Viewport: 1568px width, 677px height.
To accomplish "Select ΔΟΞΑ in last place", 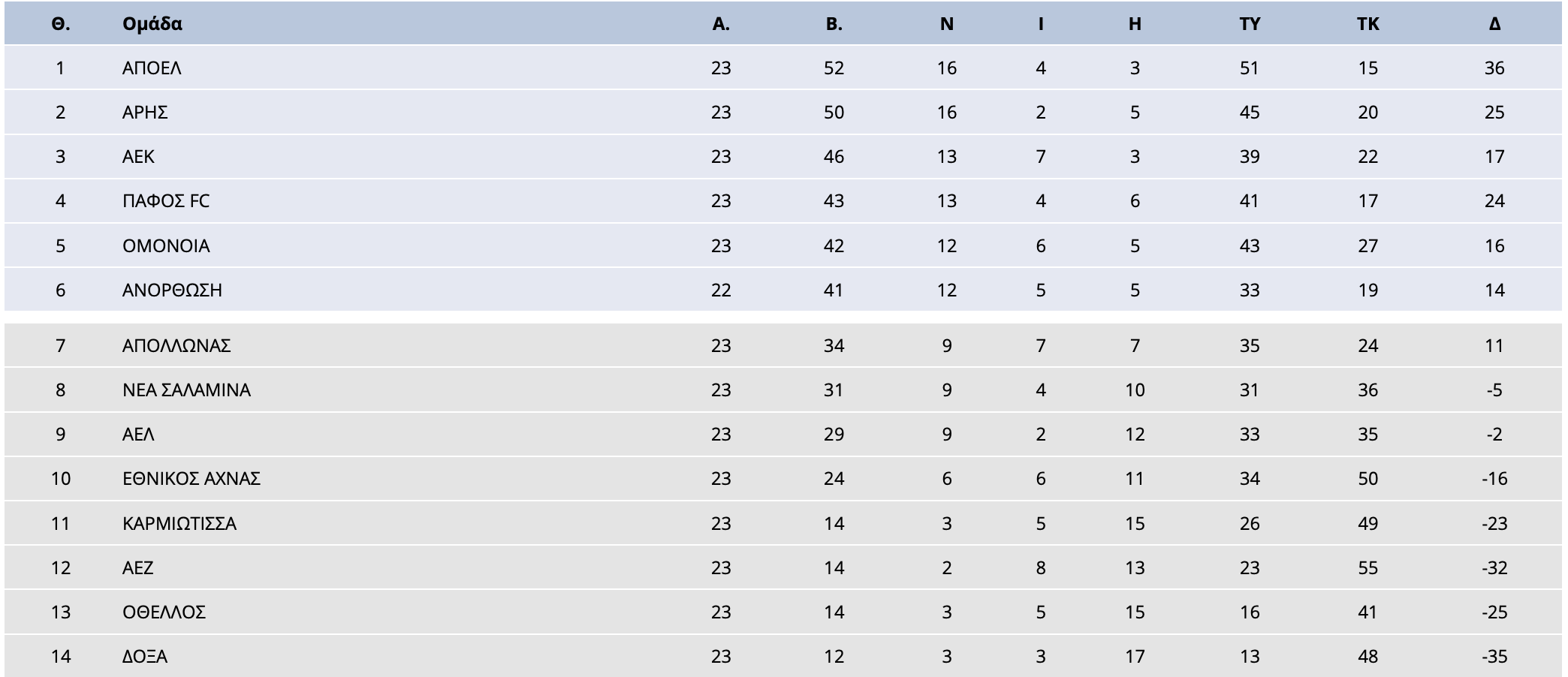I will click(145, 657).
